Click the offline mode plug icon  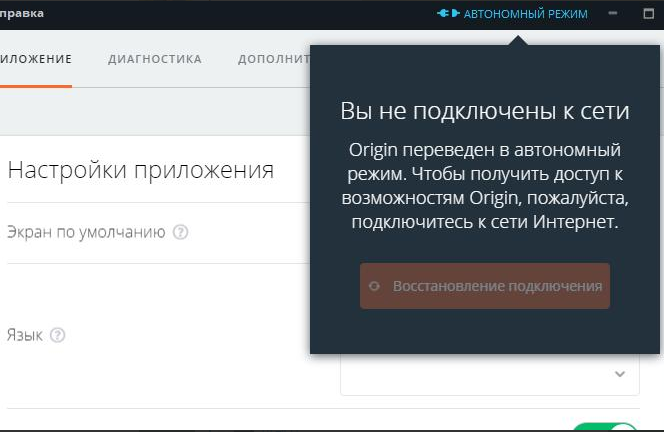coord(447,14)
